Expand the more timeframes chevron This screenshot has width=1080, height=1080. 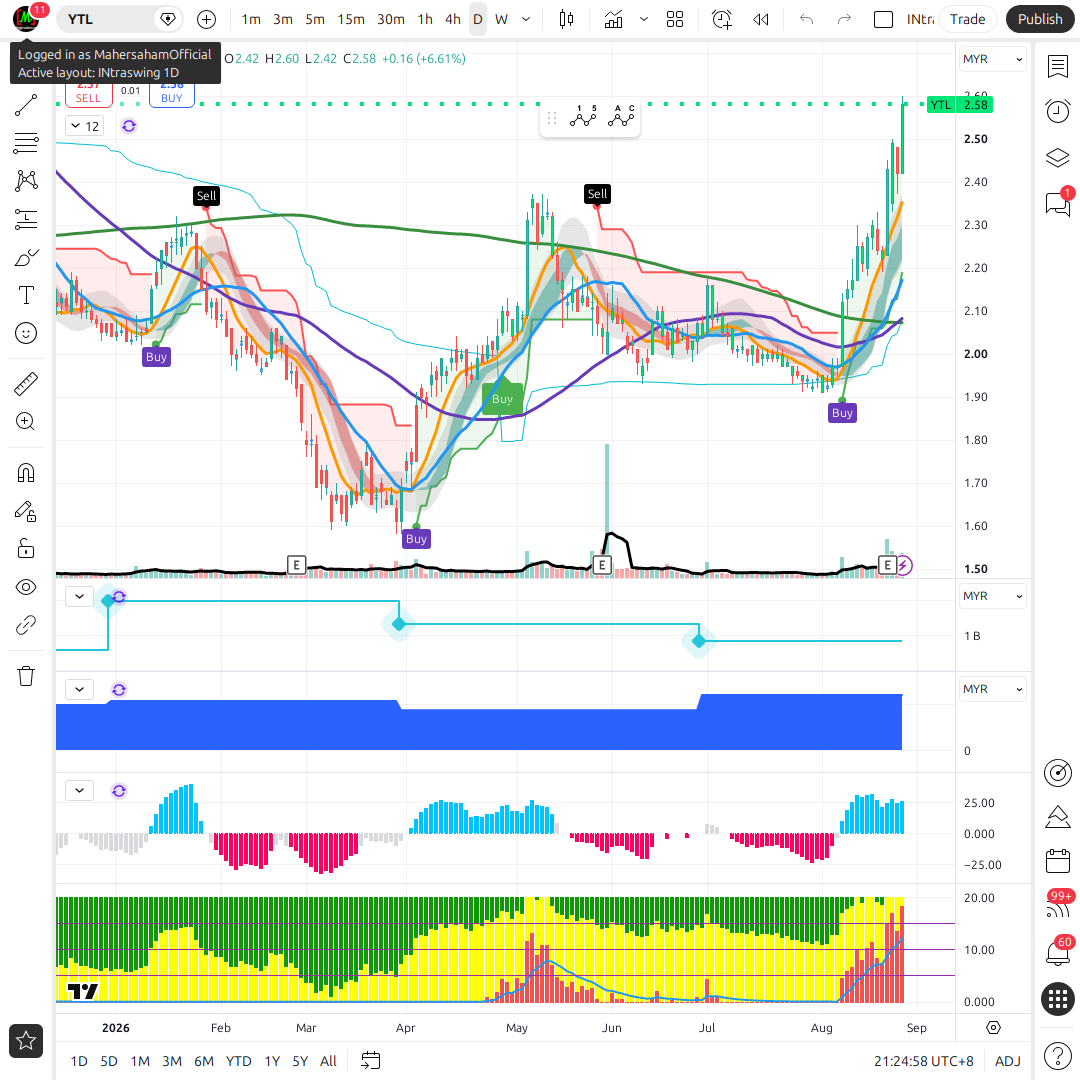(x=526, y=19)
